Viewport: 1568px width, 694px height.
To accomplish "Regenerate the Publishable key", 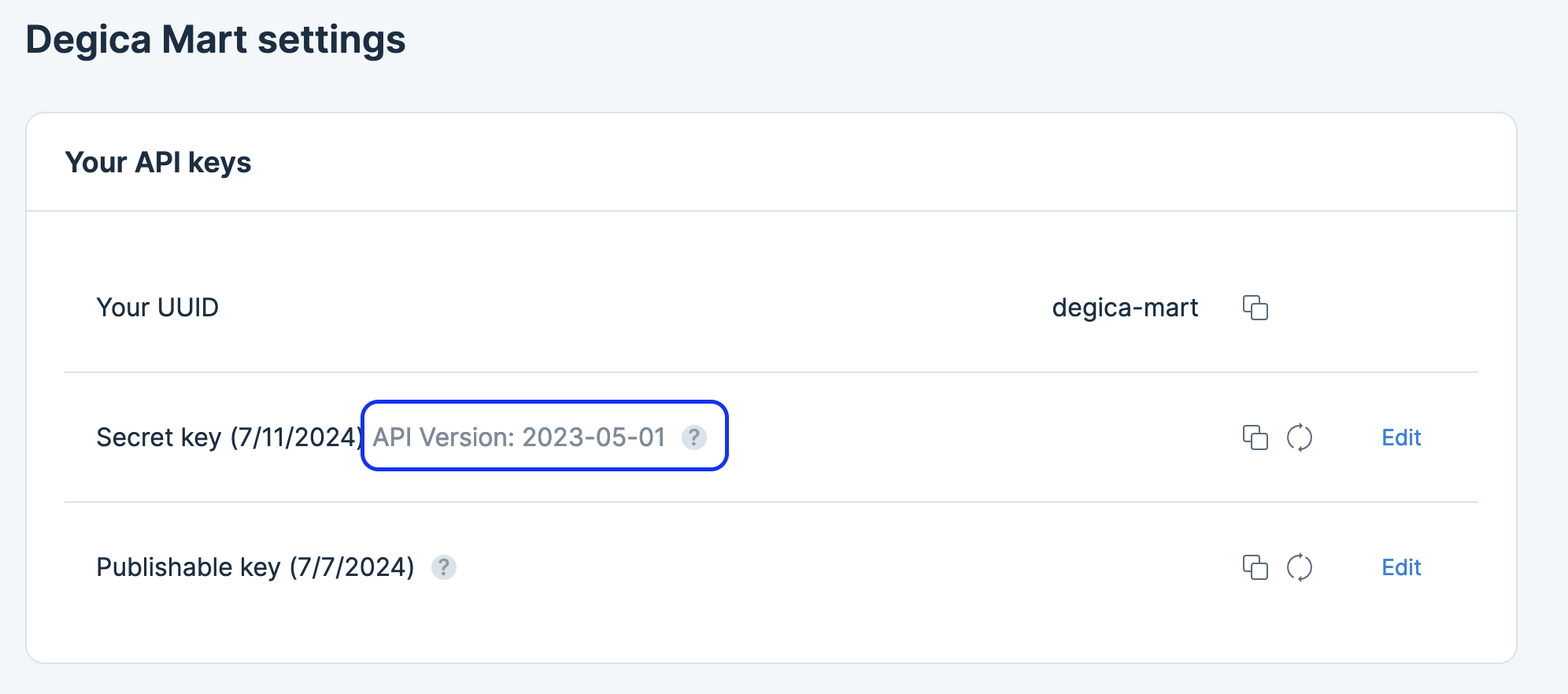I will tap(1300, 567).
